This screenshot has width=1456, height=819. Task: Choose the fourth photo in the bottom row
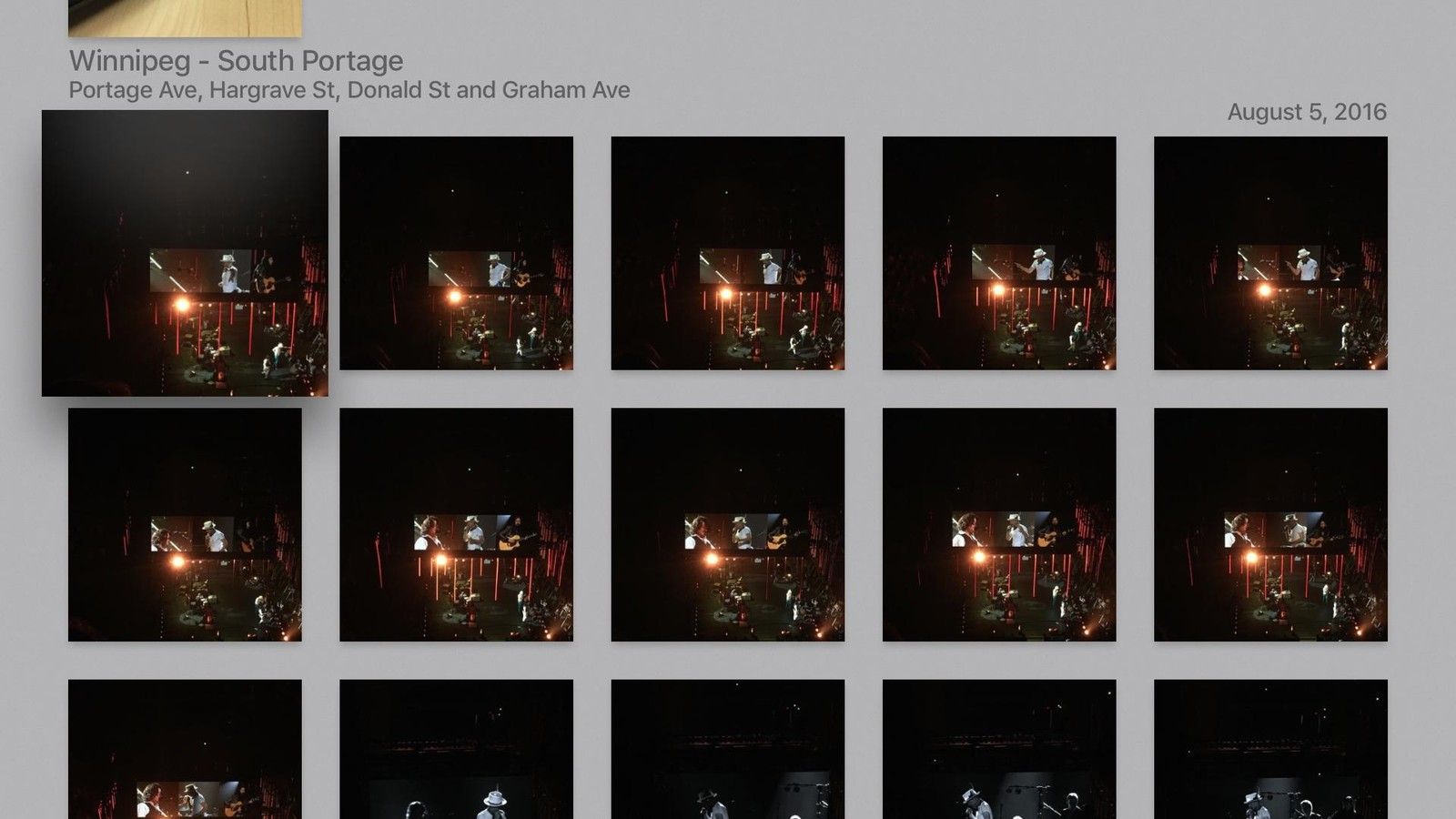coord(998,749)
